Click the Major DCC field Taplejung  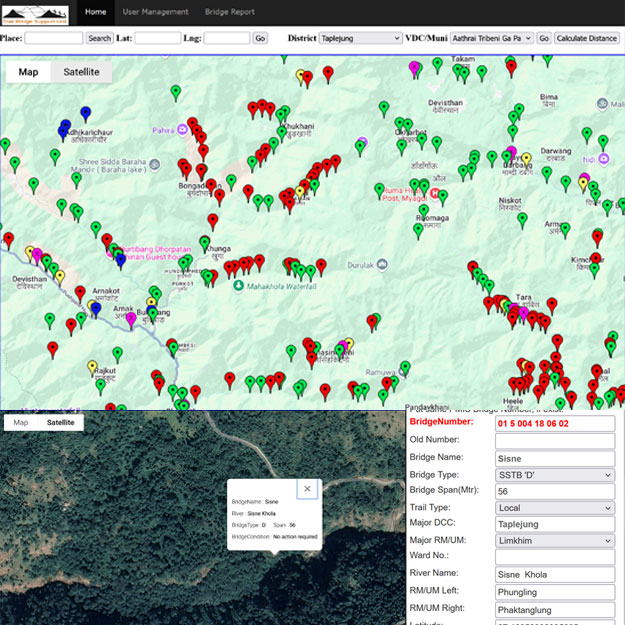(555, 524)
